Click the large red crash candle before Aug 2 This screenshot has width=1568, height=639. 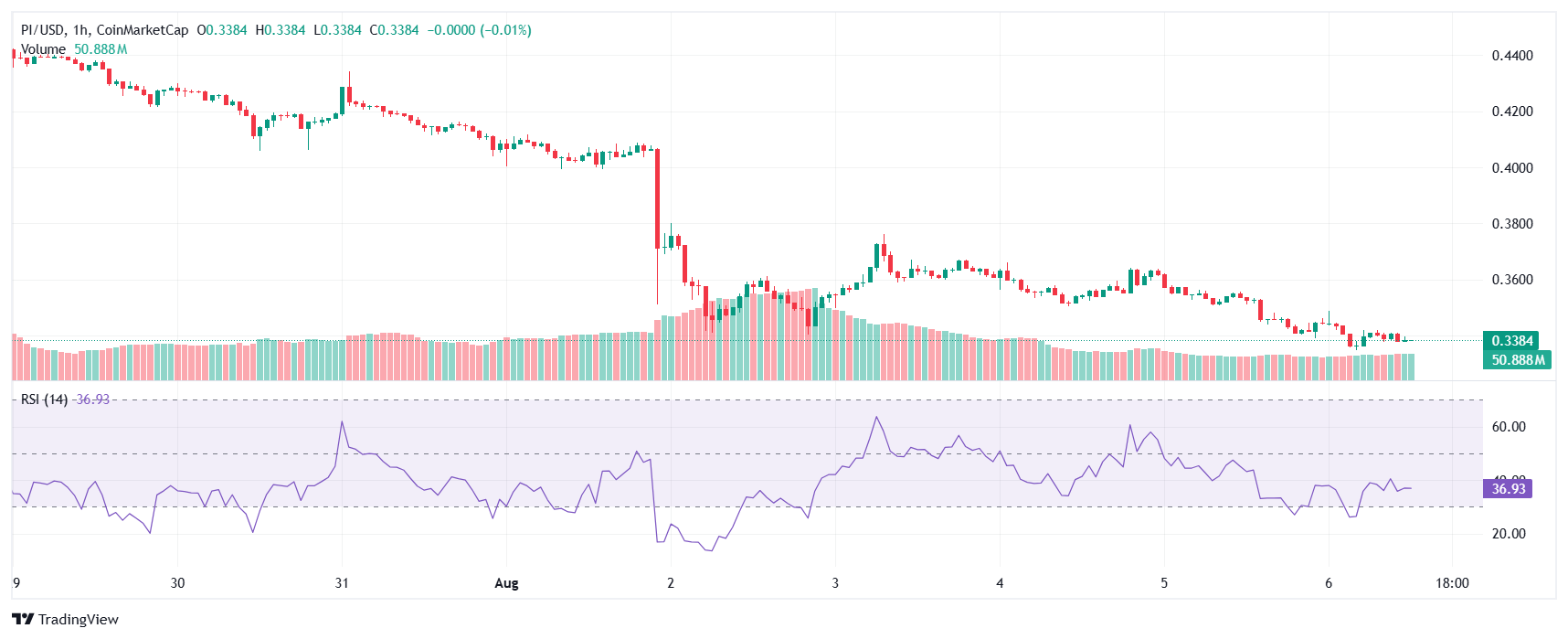(658, 198)
